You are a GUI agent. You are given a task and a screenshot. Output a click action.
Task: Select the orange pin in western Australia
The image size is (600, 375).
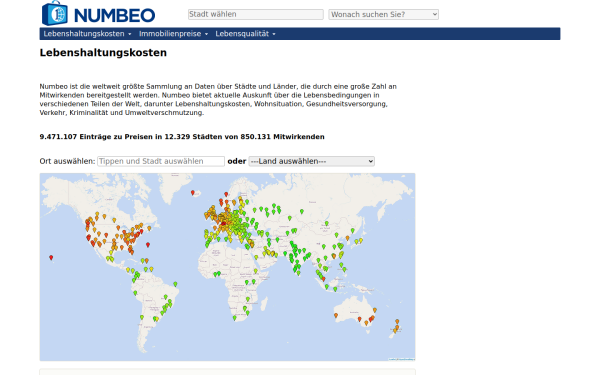click(336, 317)
